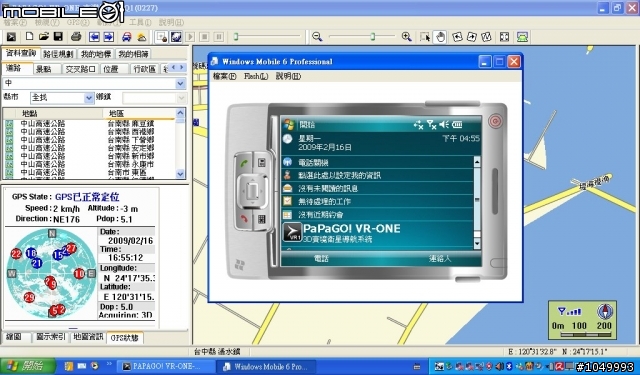Screen dimensions: 640x375
Task: Switch to the 圖示索引 bottom tab
Action: tap(51, 337)
